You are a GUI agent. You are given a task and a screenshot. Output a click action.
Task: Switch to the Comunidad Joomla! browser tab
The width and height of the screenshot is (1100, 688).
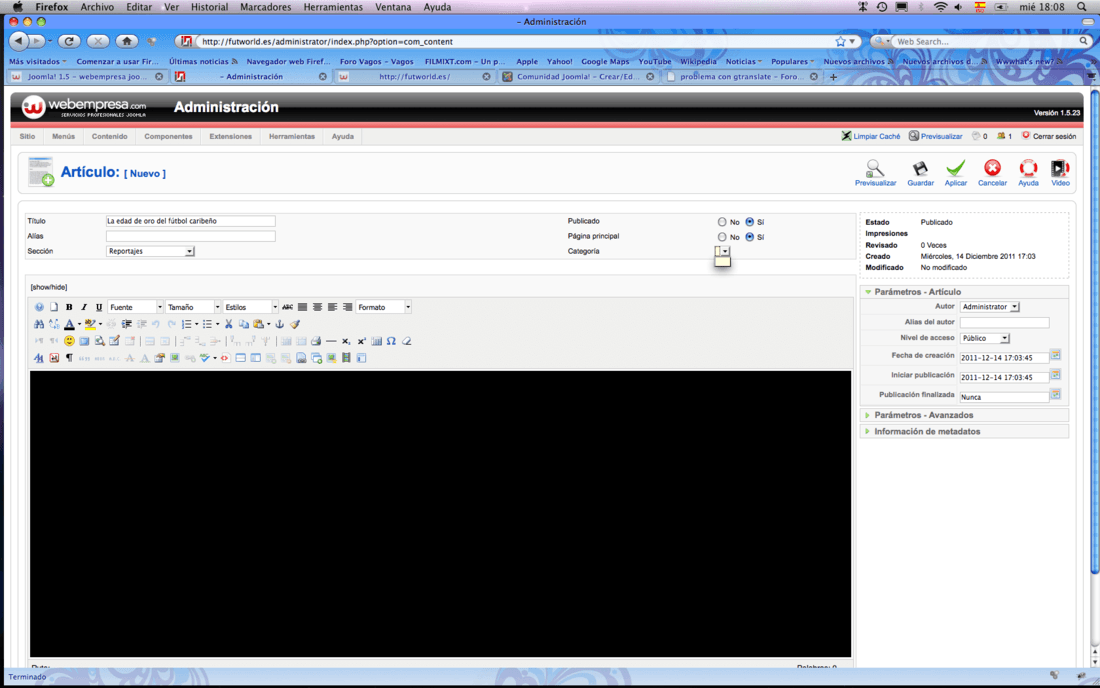pyautogui.click(x=579, y=76)
